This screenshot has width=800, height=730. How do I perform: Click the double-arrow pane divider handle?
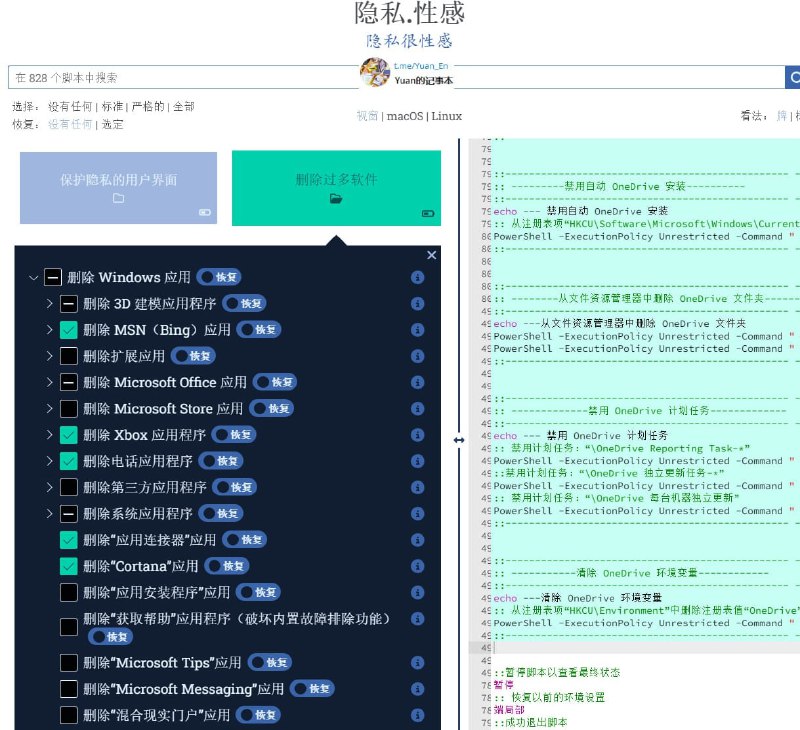[459, 440]
